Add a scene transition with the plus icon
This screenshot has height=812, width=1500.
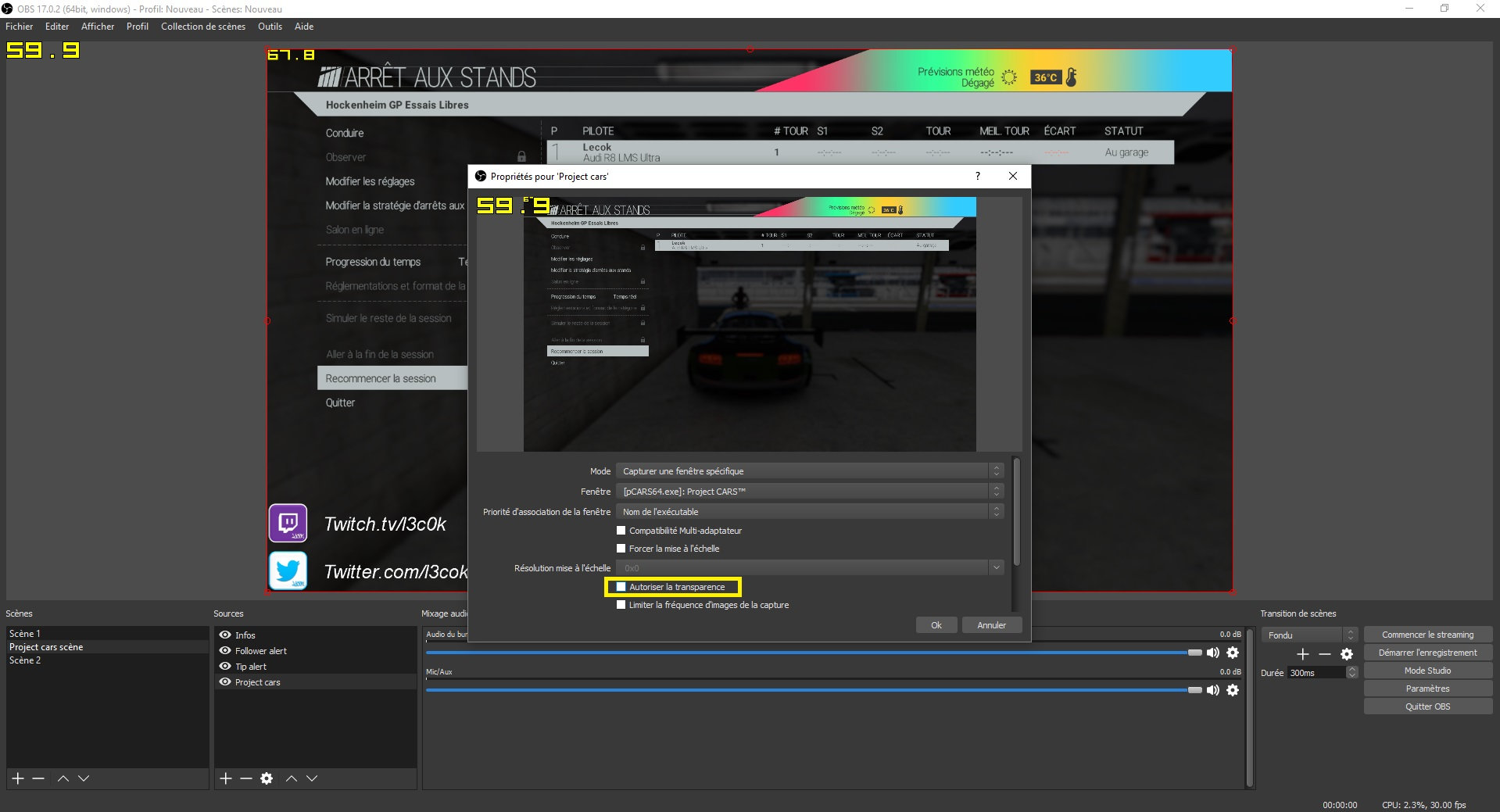point(1303,654)
